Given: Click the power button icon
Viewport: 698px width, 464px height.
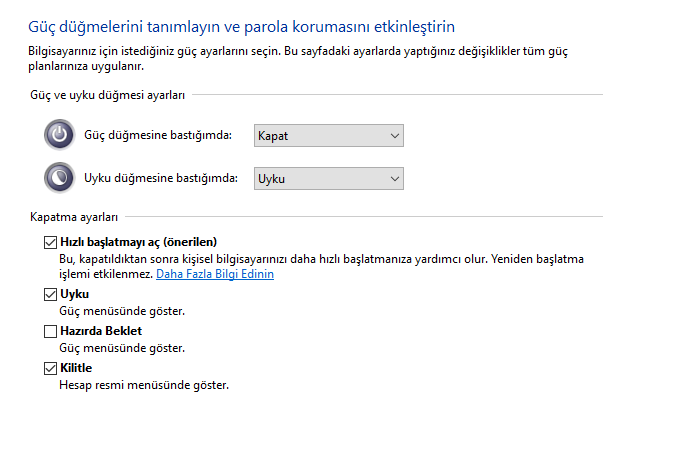Looking at the screenshot, I should tap(59, 135).
